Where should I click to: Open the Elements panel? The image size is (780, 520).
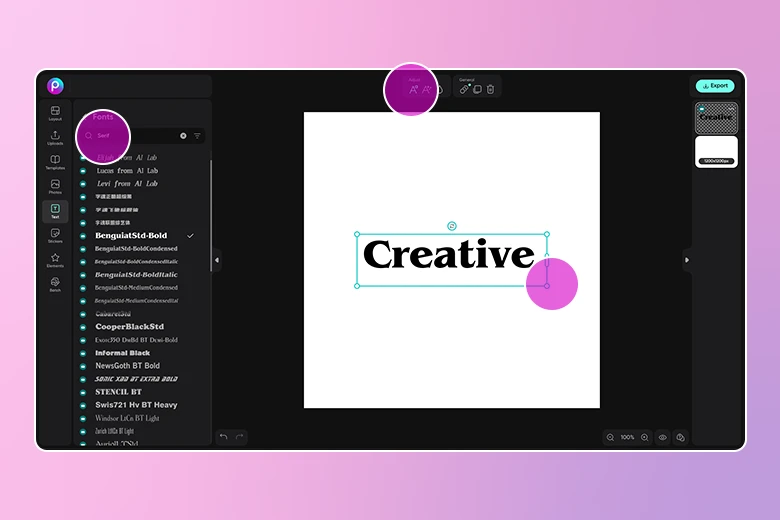(x=55, y=260)
